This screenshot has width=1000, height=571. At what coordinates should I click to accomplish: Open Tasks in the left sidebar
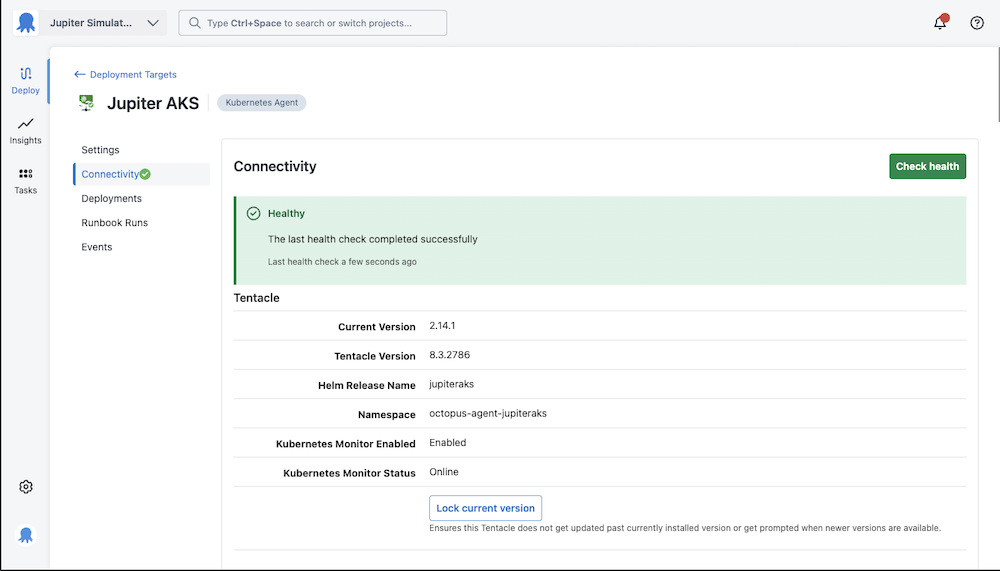[x=26, y=181]
